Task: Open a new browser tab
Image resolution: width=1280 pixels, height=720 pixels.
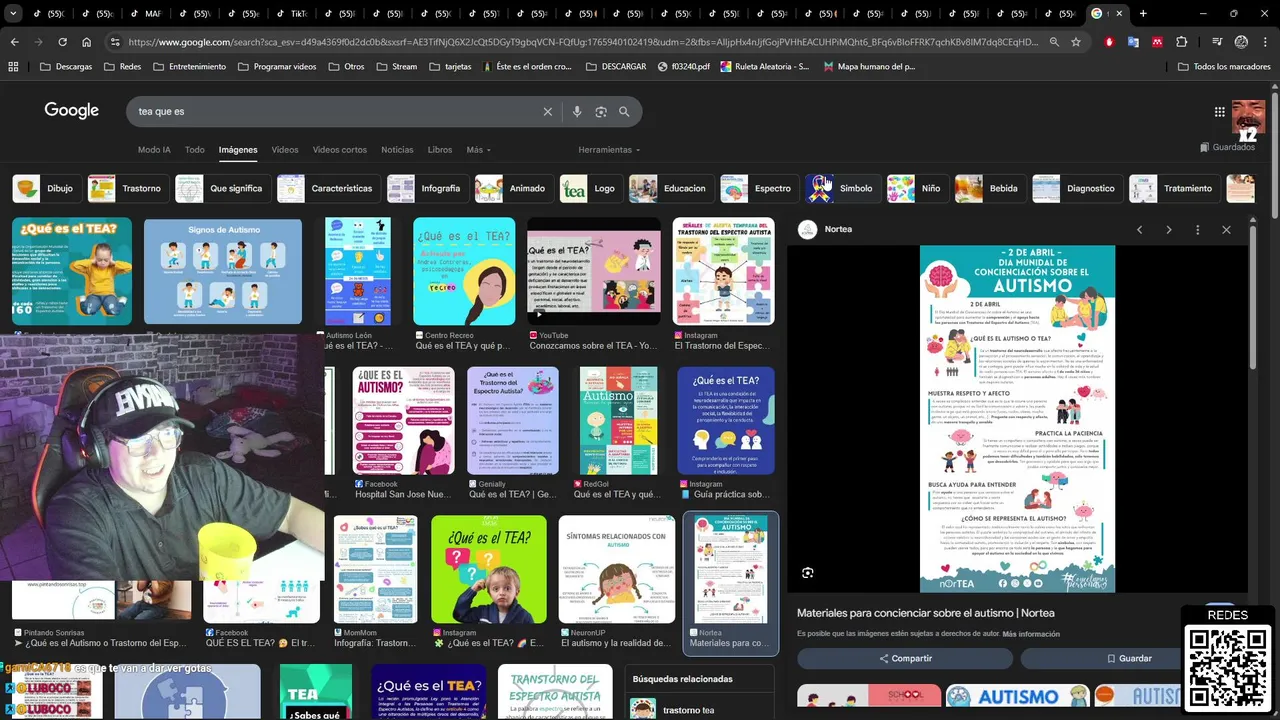Action: (1143, 14)
